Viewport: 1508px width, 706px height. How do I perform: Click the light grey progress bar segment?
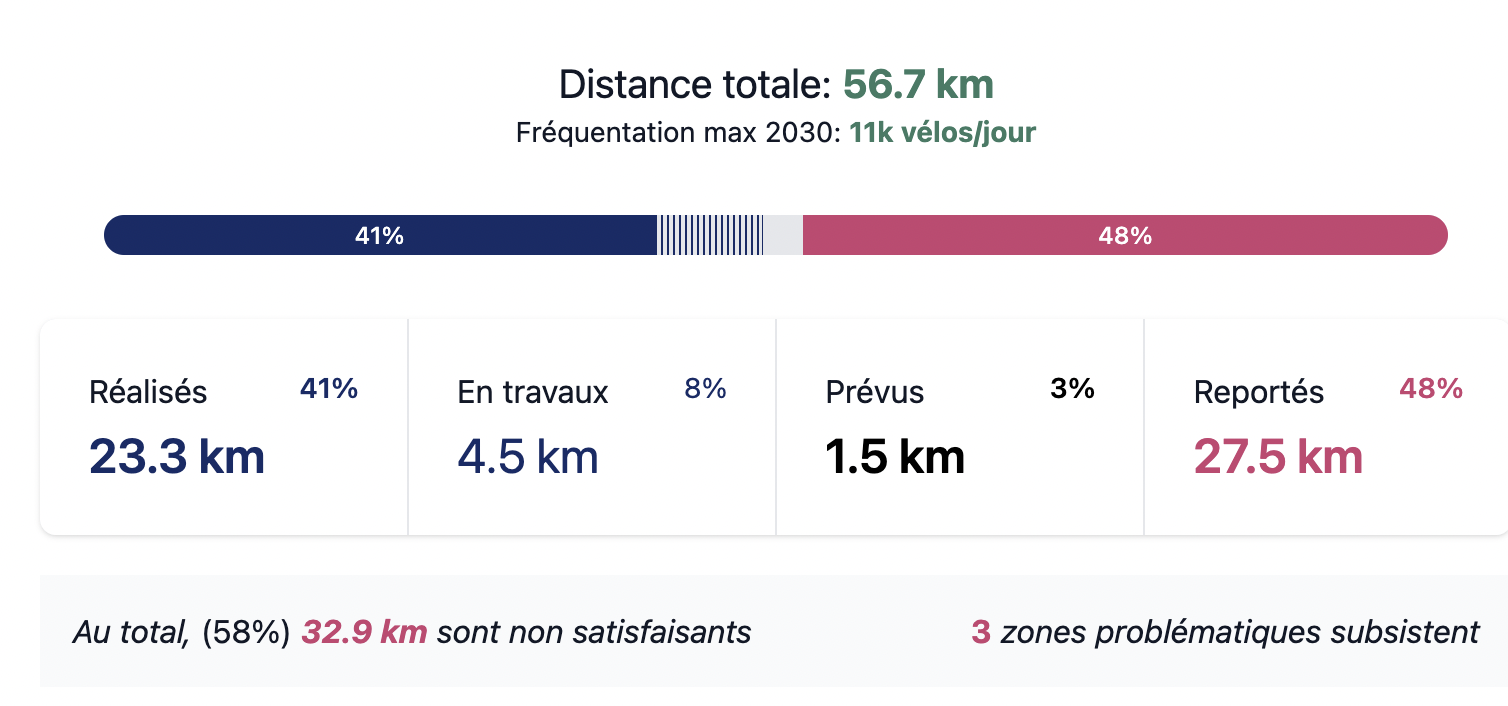[x=783, y=235]
